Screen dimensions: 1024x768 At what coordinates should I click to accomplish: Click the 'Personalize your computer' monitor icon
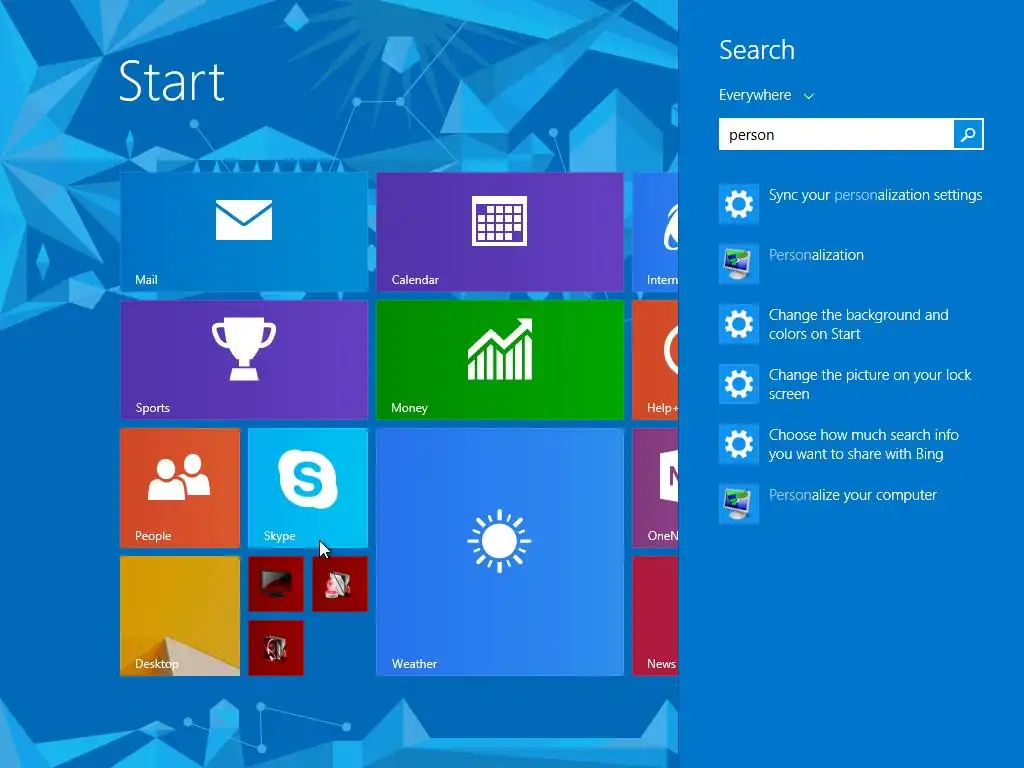tap(739, 504)
